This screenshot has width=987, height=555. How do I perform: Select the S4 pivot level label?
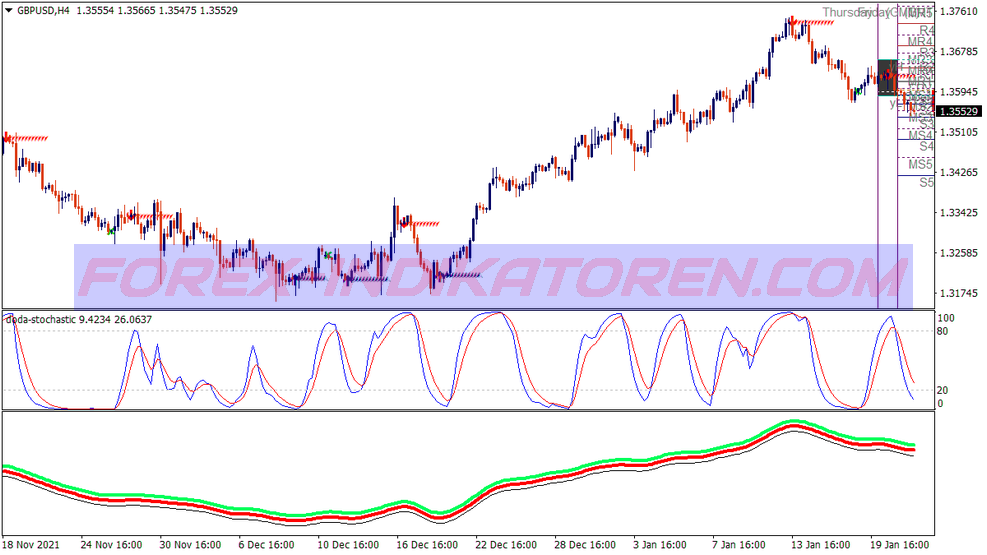926,147
